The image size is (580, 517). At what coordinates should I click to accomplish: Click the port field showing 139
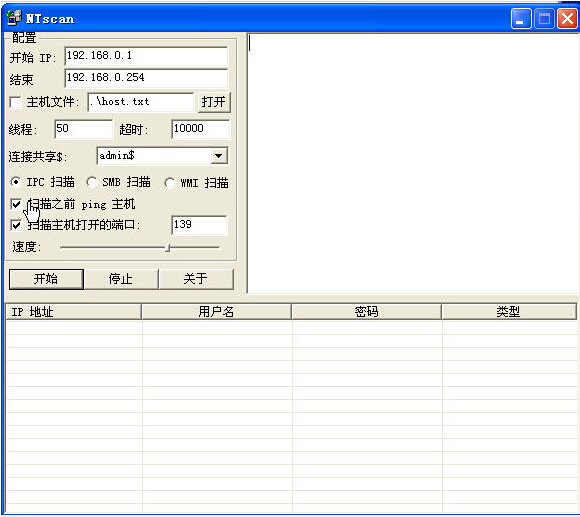click(199, 225)
